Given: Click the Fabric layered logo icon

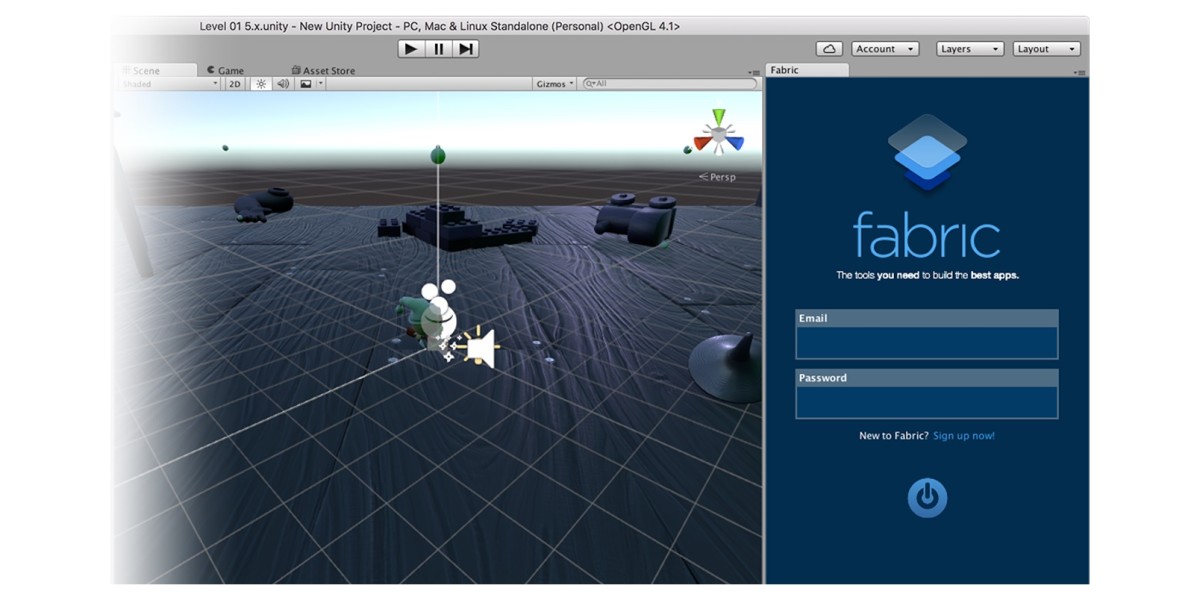Looking at the screenshot, I should tap(927, 152).
